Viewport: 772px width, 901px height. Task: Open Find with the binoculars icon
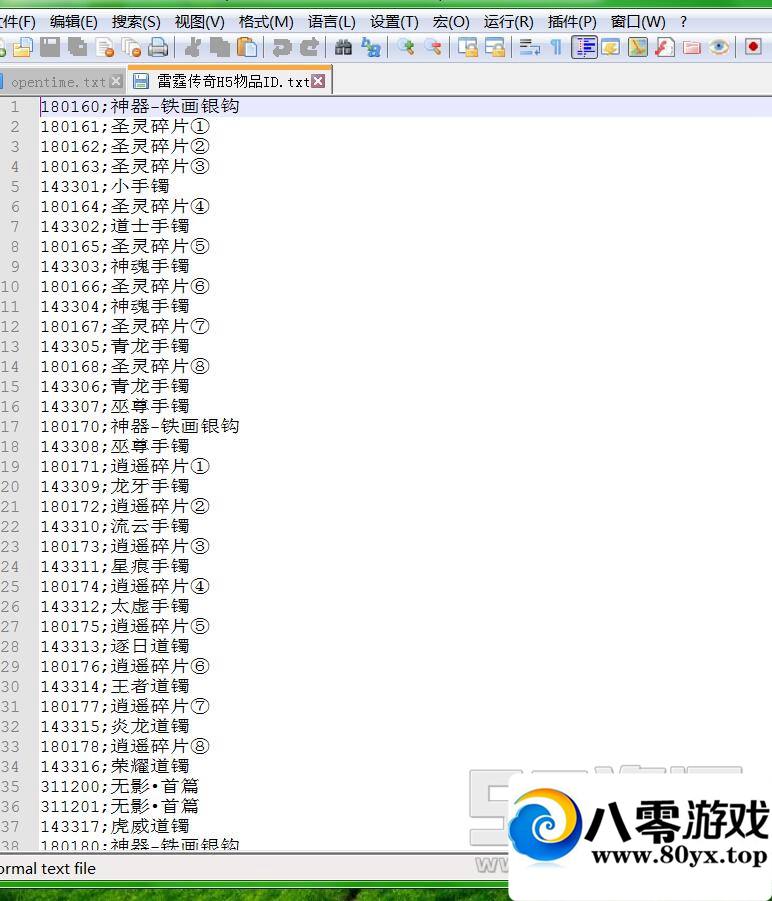(343, 47)
